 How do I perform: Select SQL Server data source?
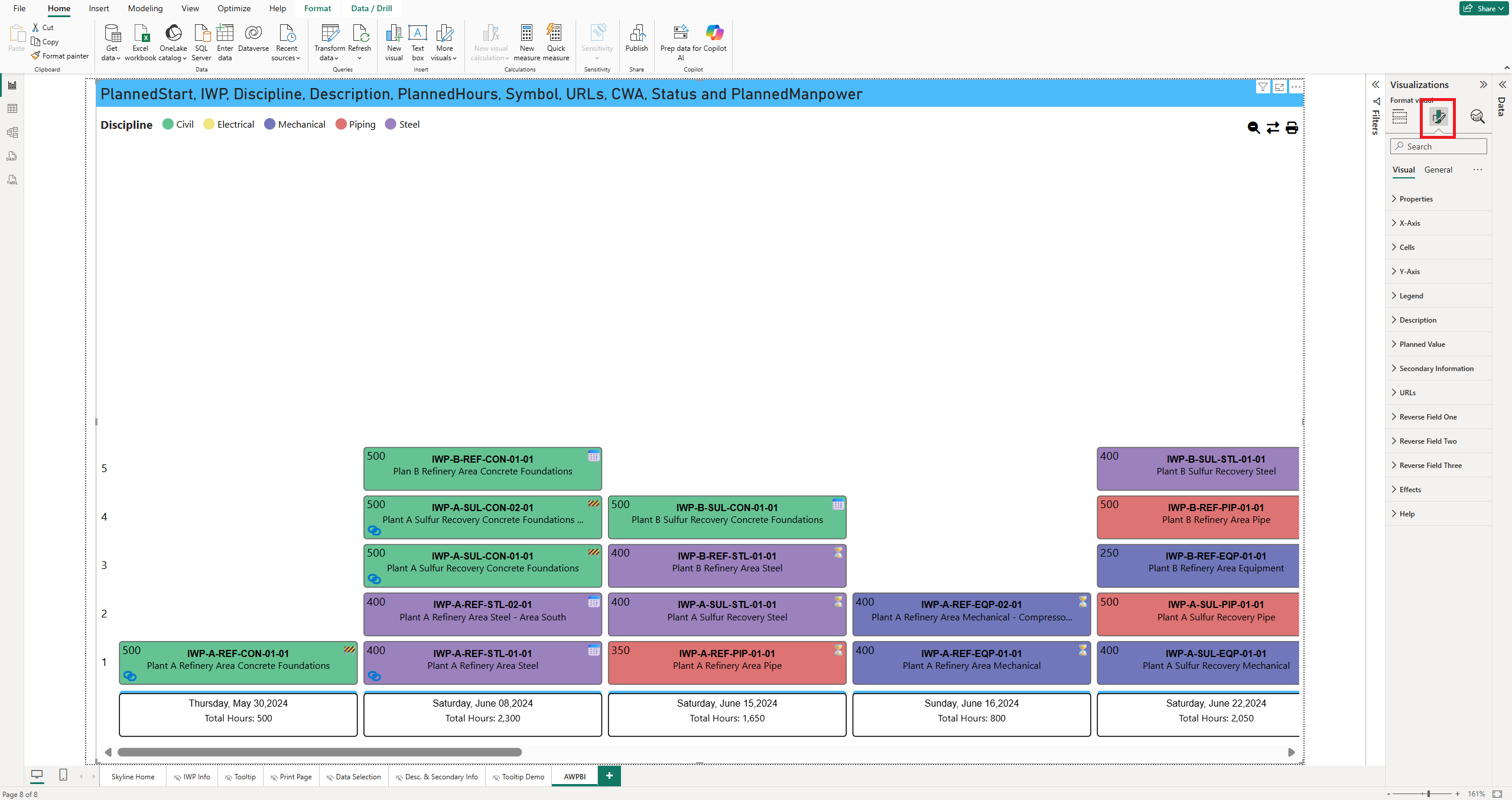(201, 43)
